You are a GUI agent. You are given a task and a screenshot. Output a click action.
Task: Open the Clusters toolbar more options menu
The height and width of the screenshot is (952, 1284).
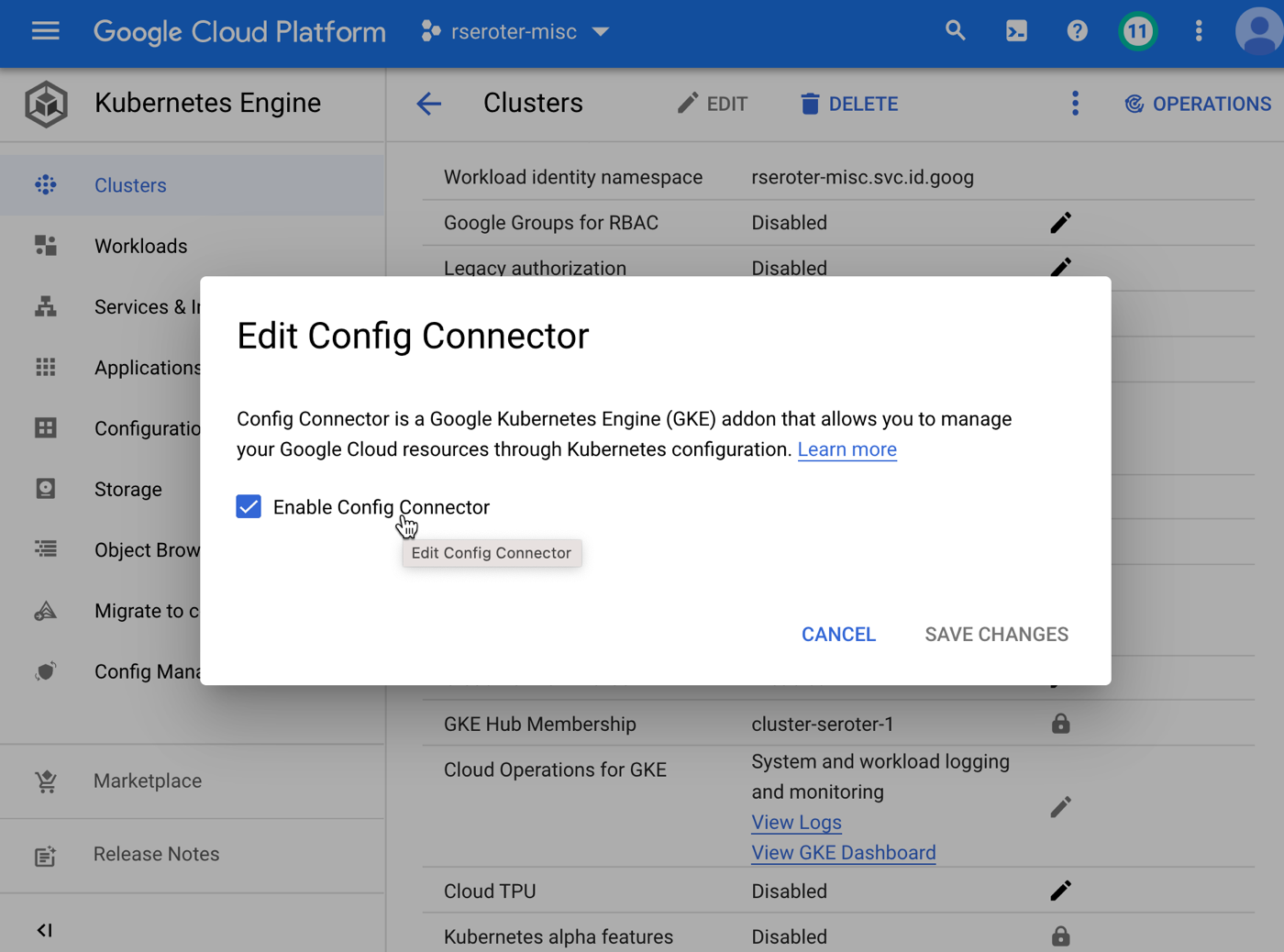pyautogui.click(x=1075, y=104)
